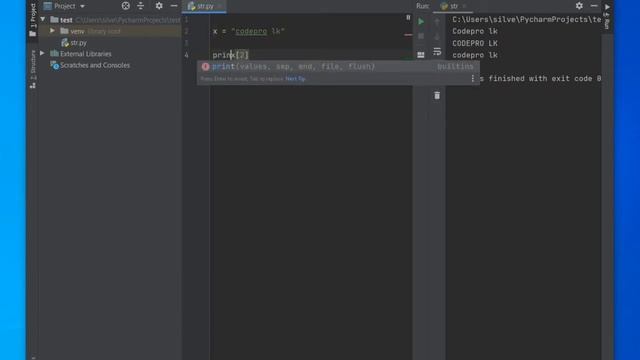Image resolution: width=640 pixels, height=360 pixels.
Task: Click the red error stripe mark
Action: (408, 35)
